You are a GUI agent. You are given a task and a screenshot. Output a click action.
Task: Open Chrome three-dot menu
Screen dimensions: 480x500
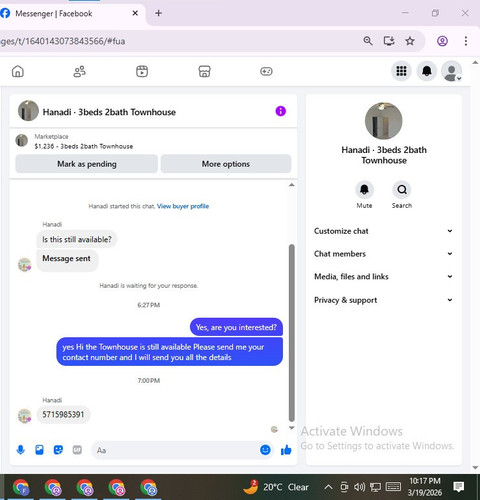coord(466,41)
